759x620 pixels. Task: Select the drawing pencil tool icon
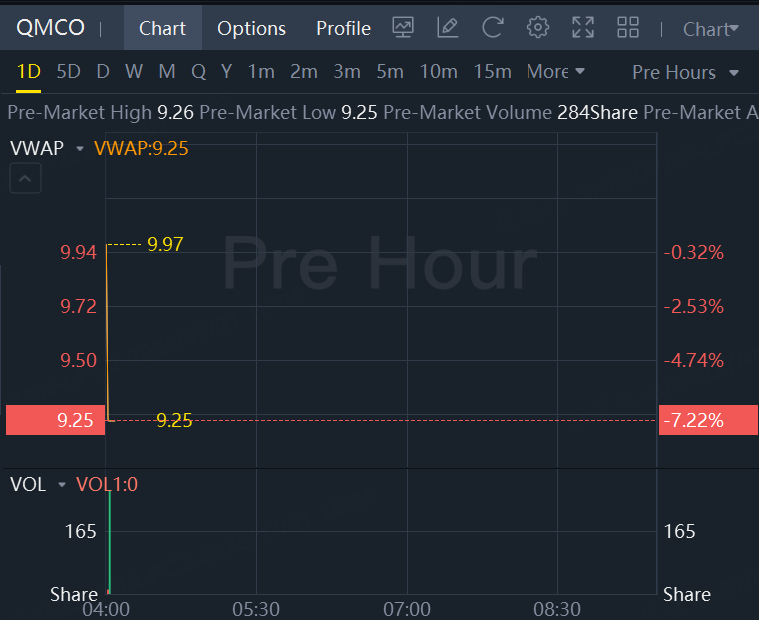pyautogui.click(x=448, y=28)
